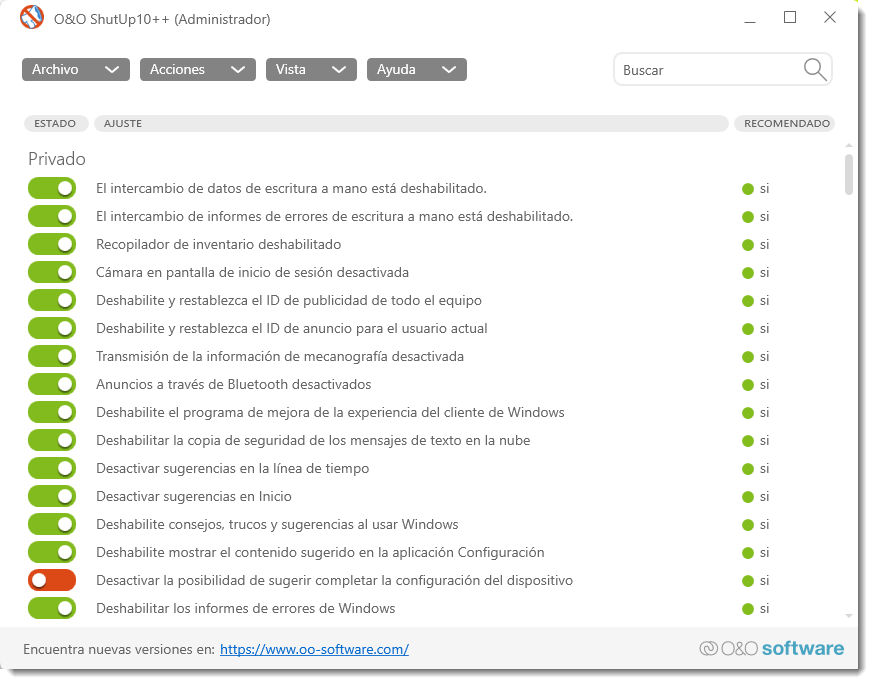The height and width of the screenshot is (684, 873).
Task: Click the RECOMENDADO column header
Action: pos(784,124)
